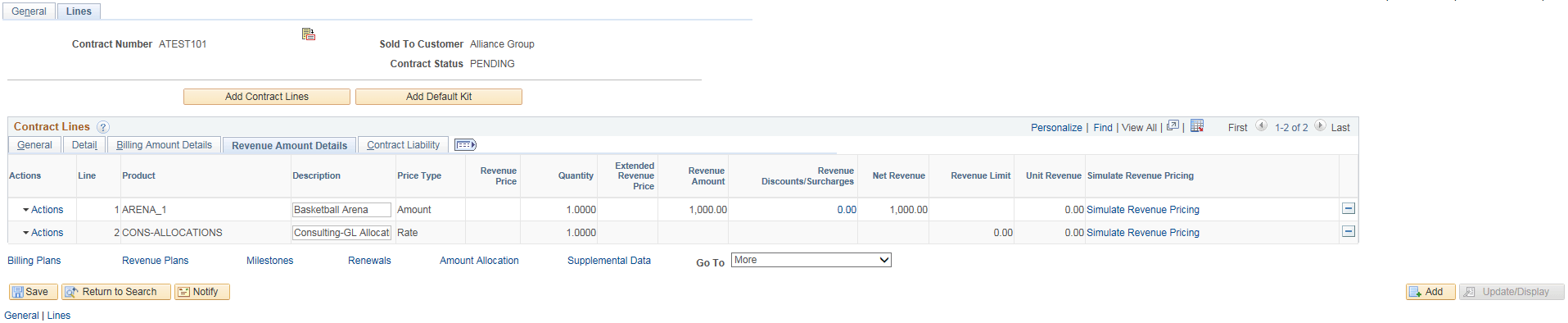1568x323 pixels.
Task: Click the contract notes icon beside ATEST101
Action: click(x=309, y=34)
